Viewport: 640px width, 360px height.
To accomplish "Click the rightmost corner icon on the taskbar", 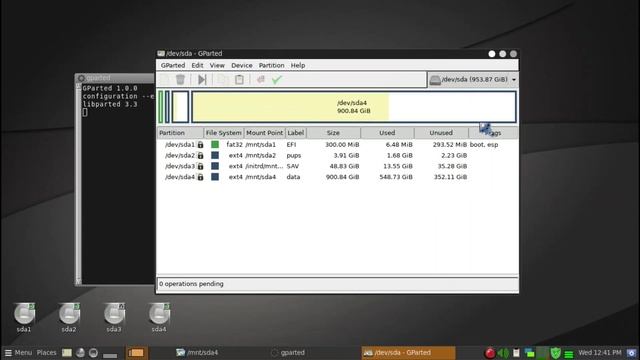I will click(631, 353).
